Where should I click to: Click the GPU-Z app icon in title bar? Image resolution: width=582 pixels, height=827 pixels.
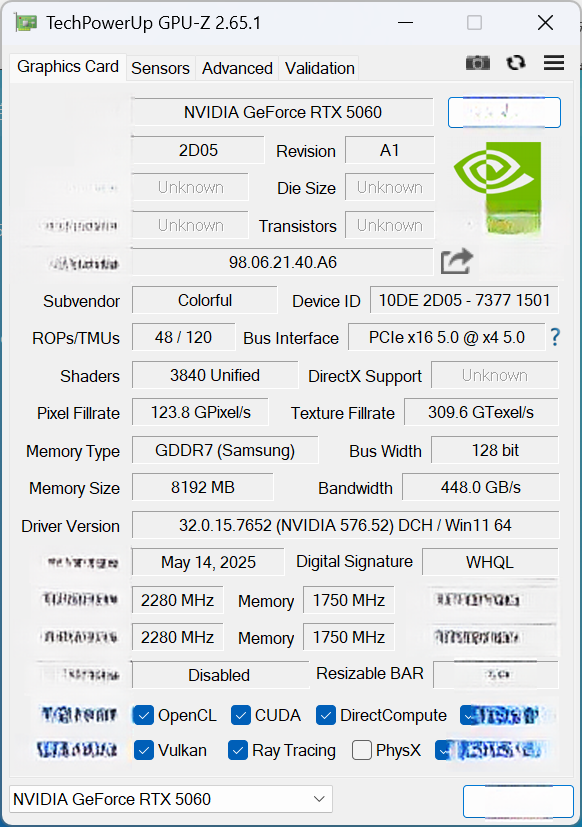coord(26,23)
